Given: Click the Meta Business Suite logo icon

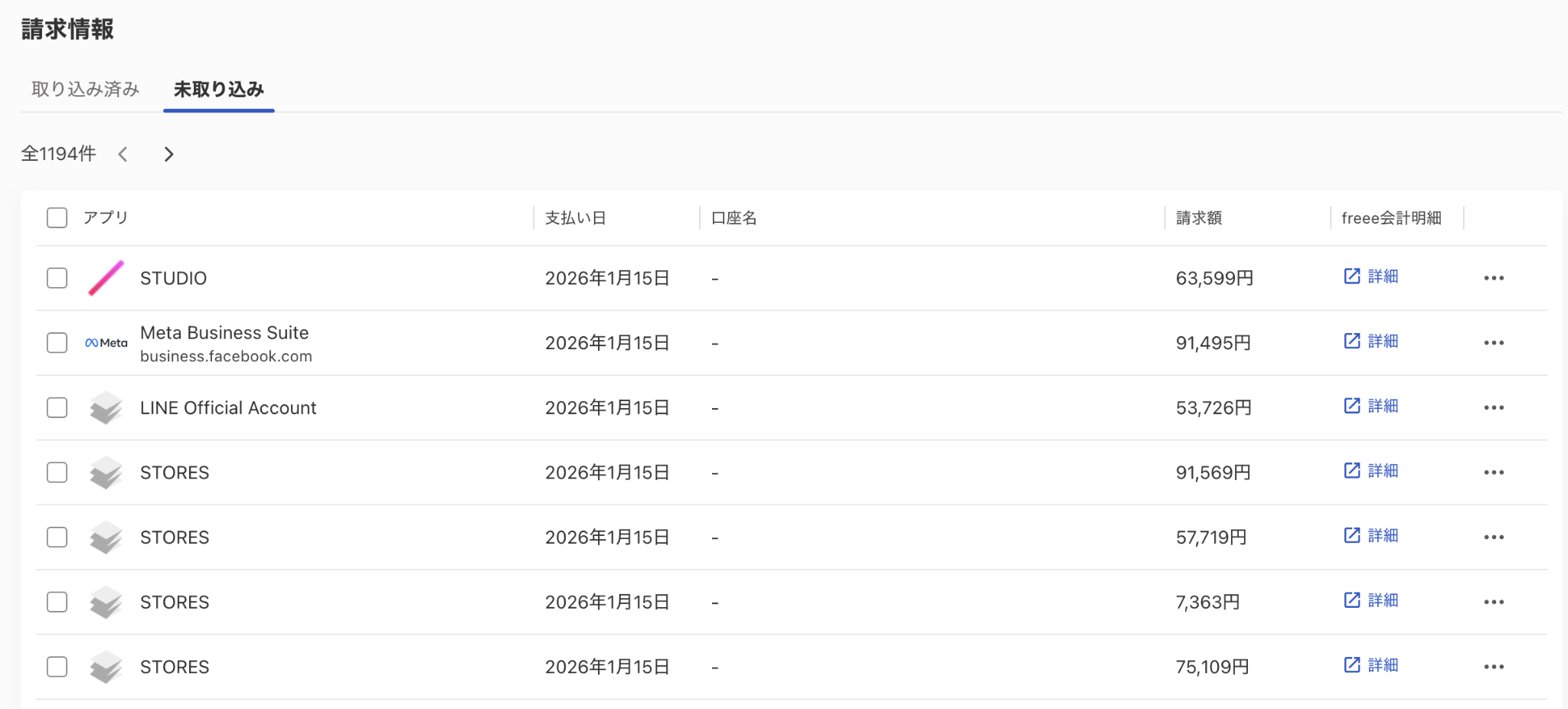Looking at the screenshot, I should click(106, 343).
